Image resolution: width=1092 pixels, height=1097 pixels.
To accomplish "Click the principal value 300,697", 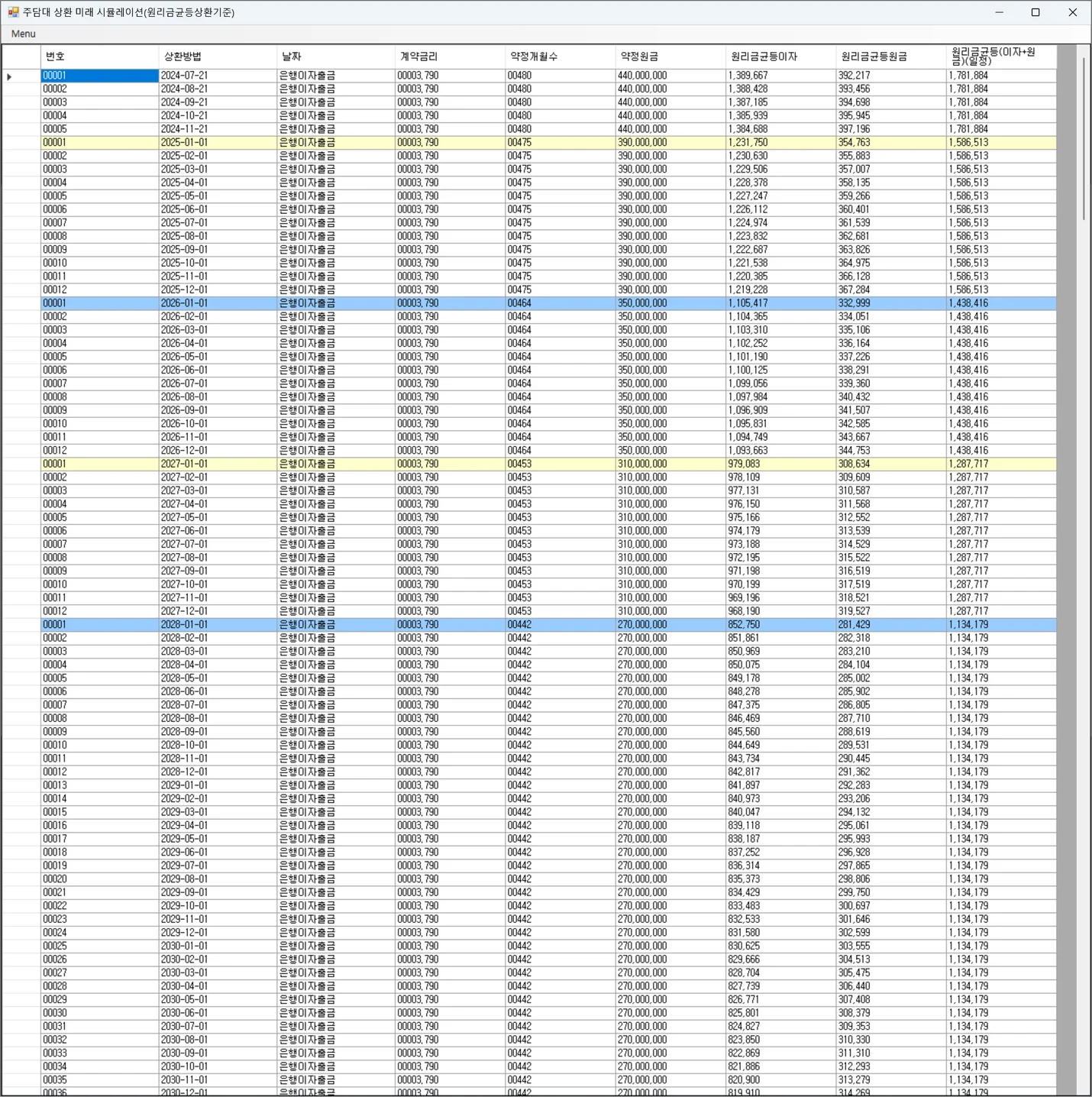I will 891,906.
